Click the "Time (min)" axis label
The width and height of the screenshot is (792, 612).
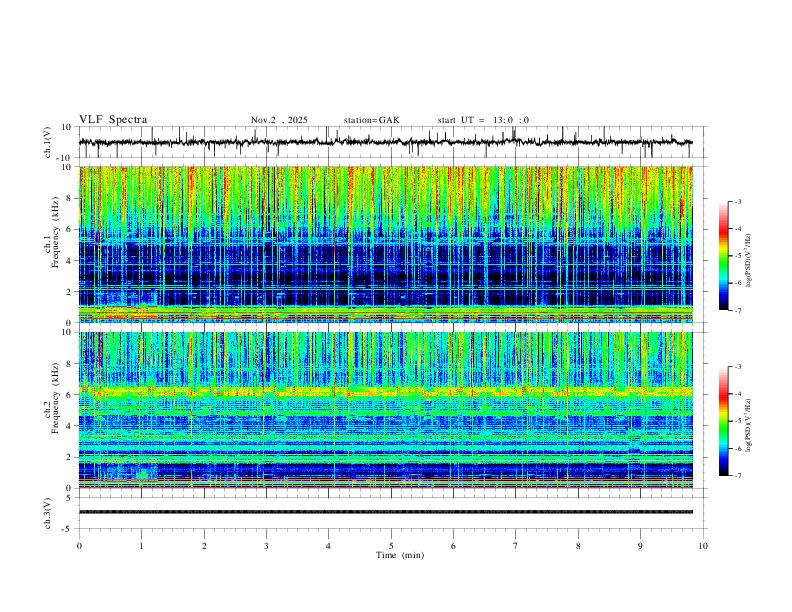400,555
